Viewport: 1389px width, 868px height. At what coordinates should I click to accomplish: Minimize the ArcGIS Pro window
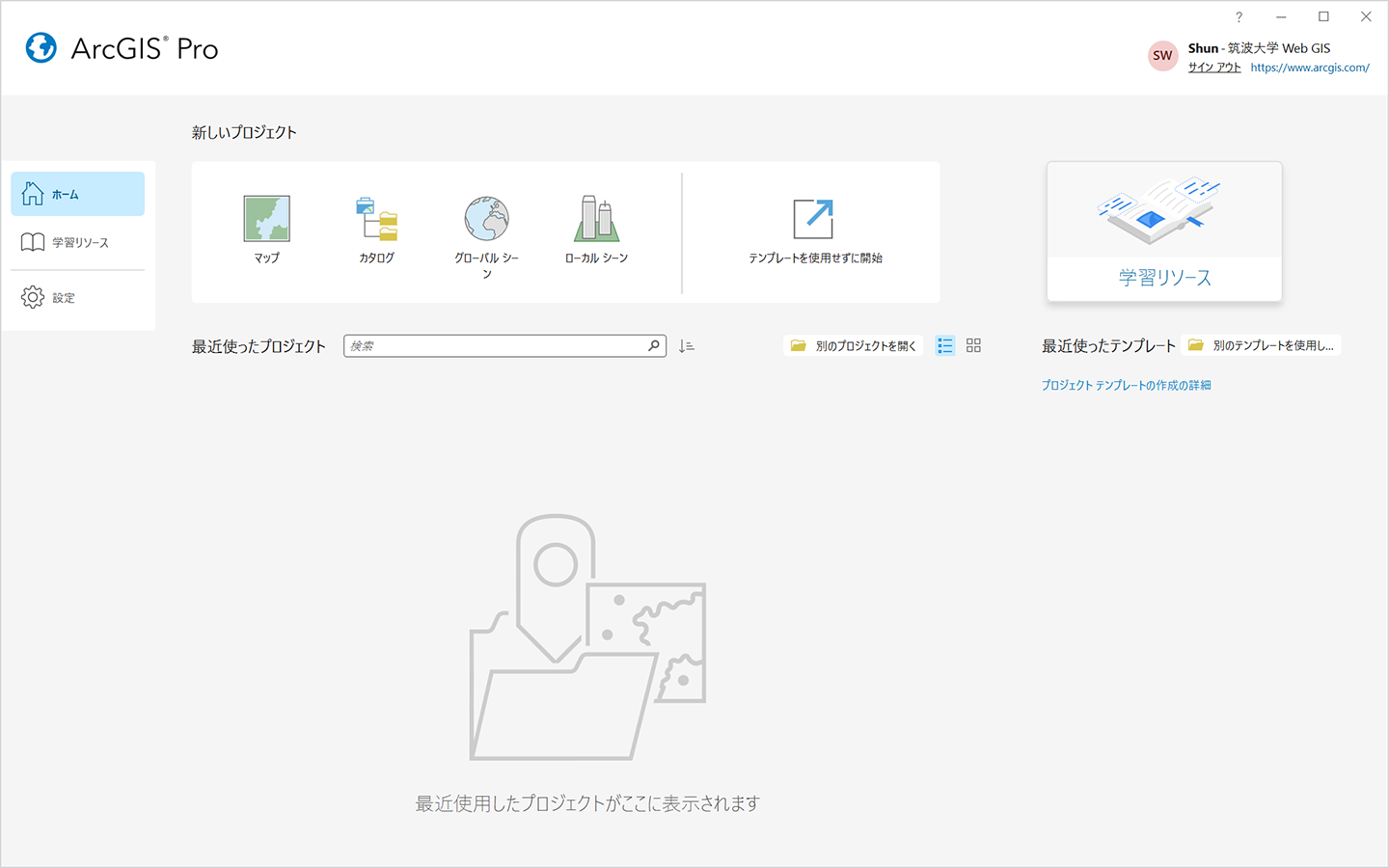tap(1281, 16)
